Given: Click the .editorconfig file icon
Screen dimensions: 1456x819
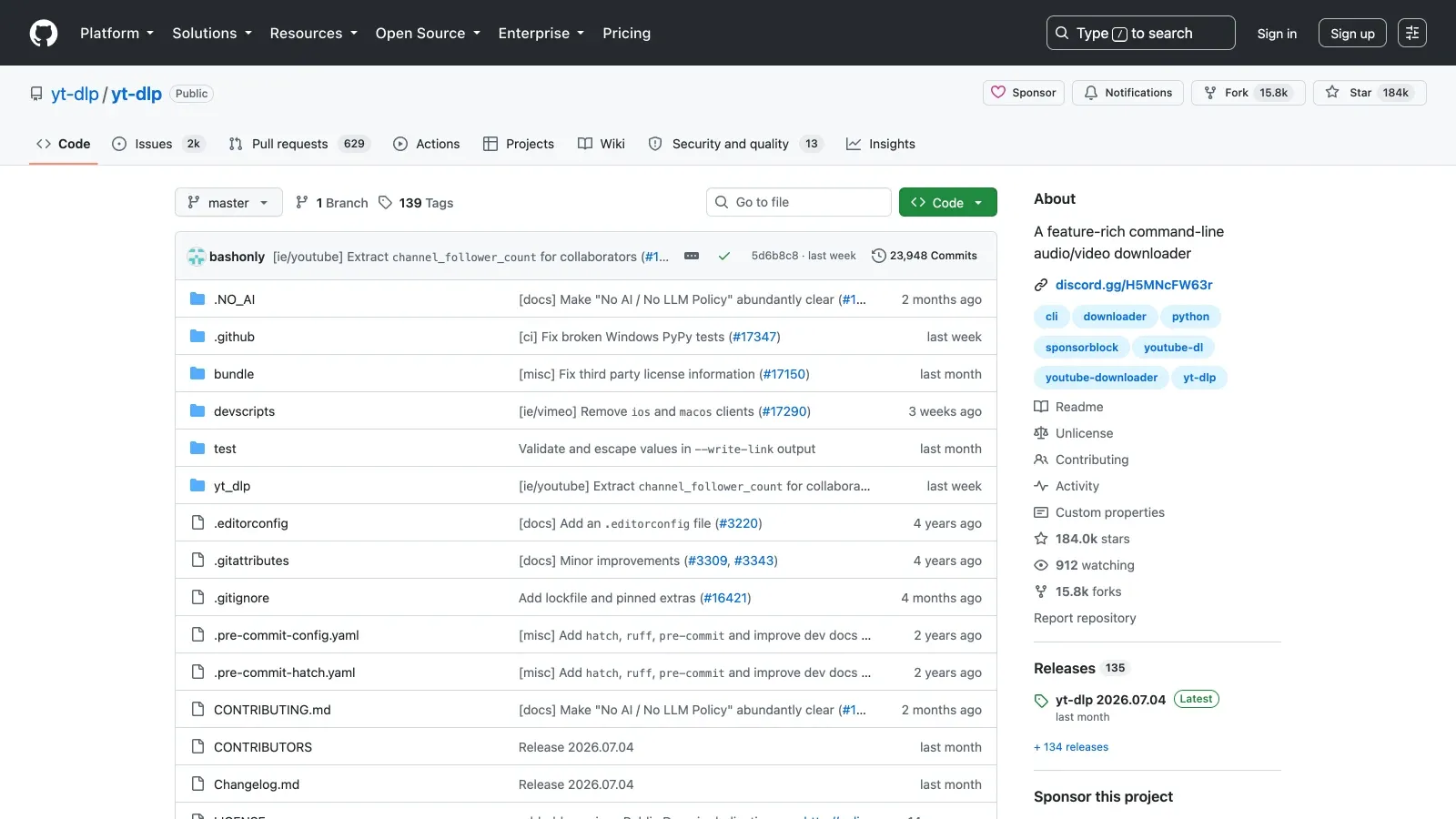Looking at the screenshot, I should 197,522.
